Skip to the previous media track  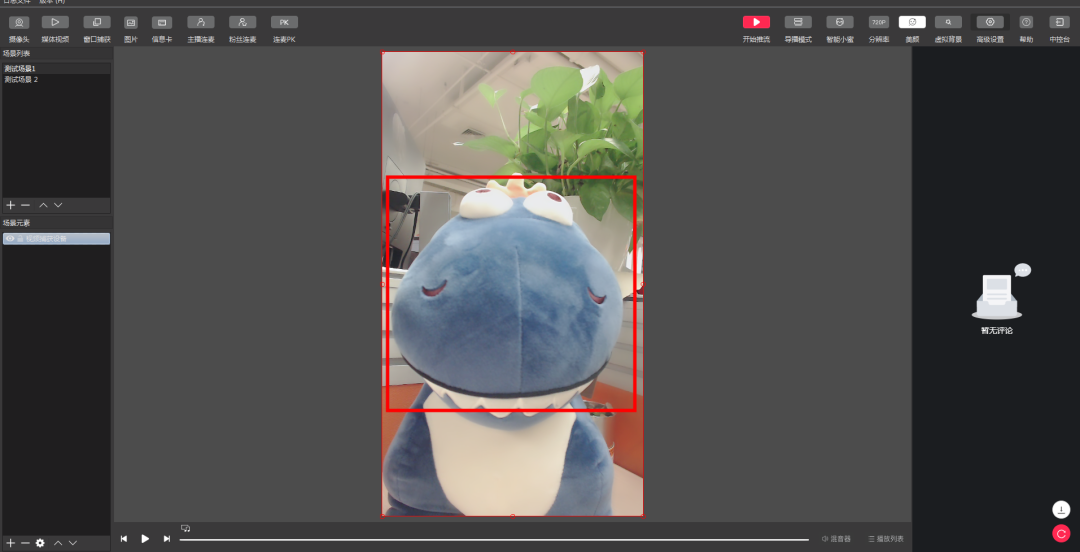click(124, 539)
